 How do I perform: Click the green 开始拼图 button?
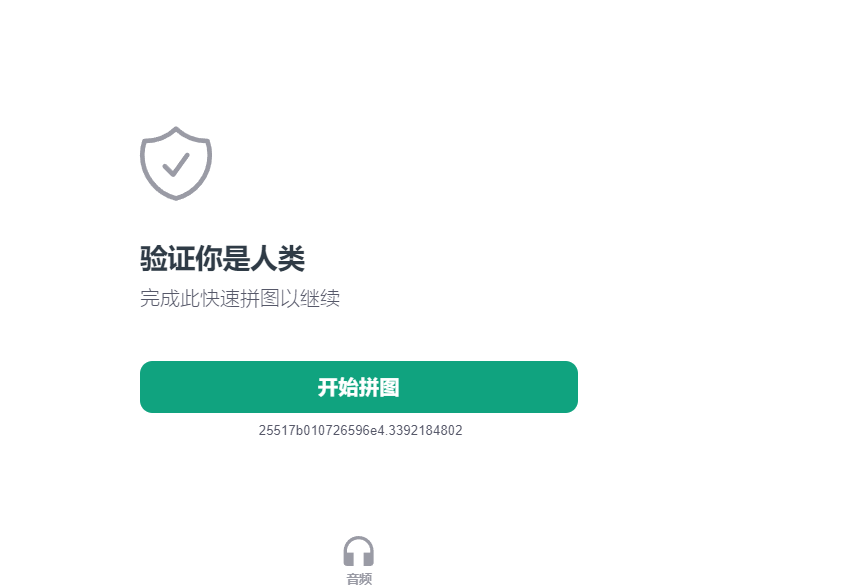pos(359,387)
